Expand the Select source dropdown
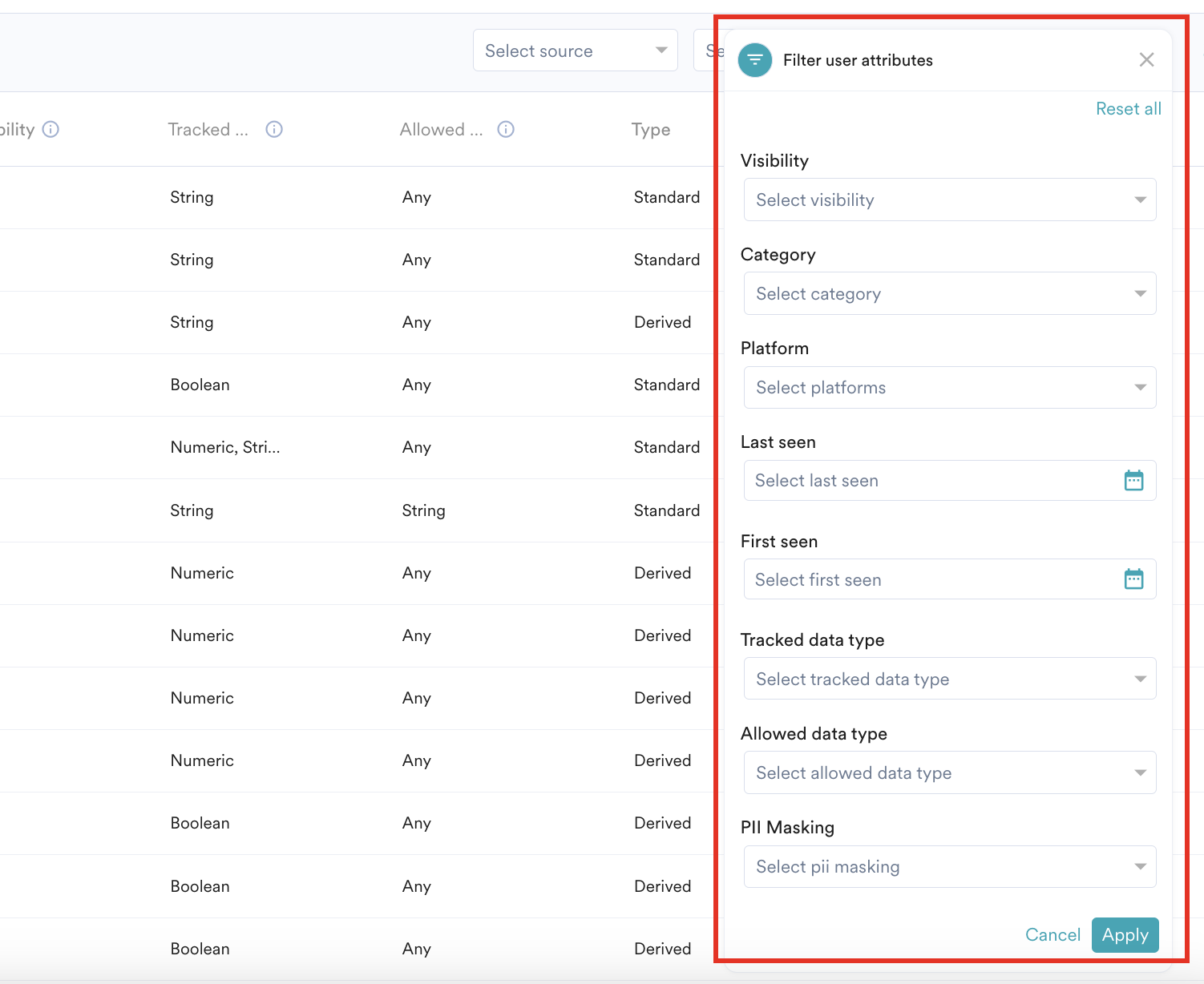 tap(575, 51)
